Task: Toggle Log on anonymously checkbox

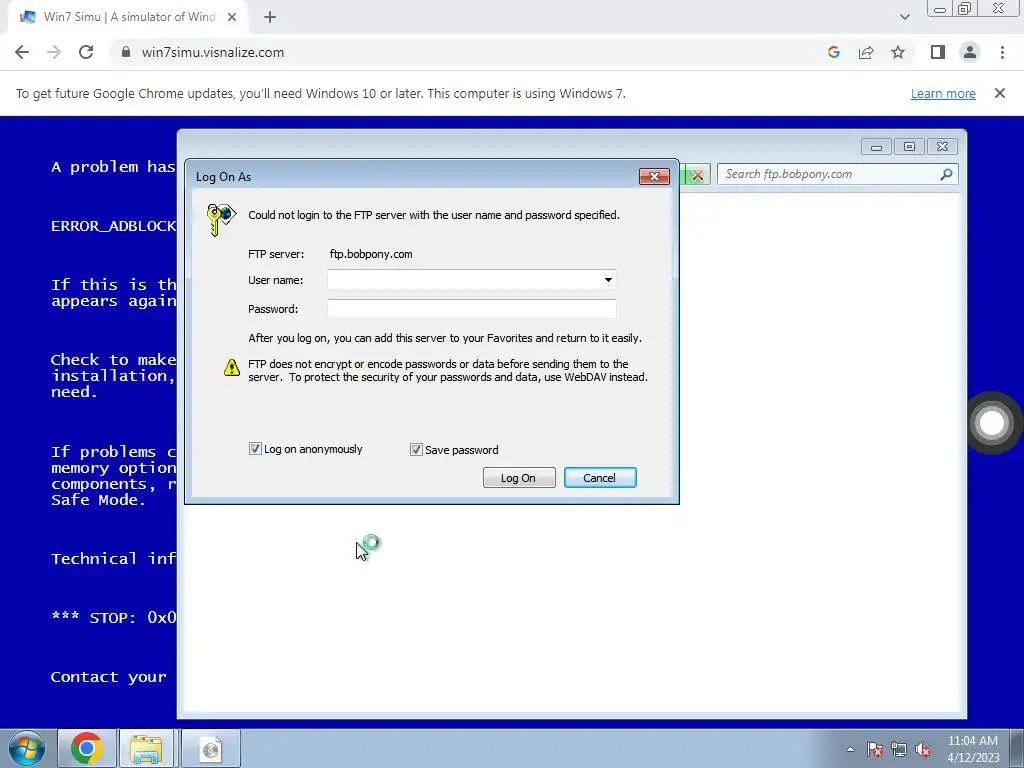Action: pyautogui.click(x=255, y=449)
